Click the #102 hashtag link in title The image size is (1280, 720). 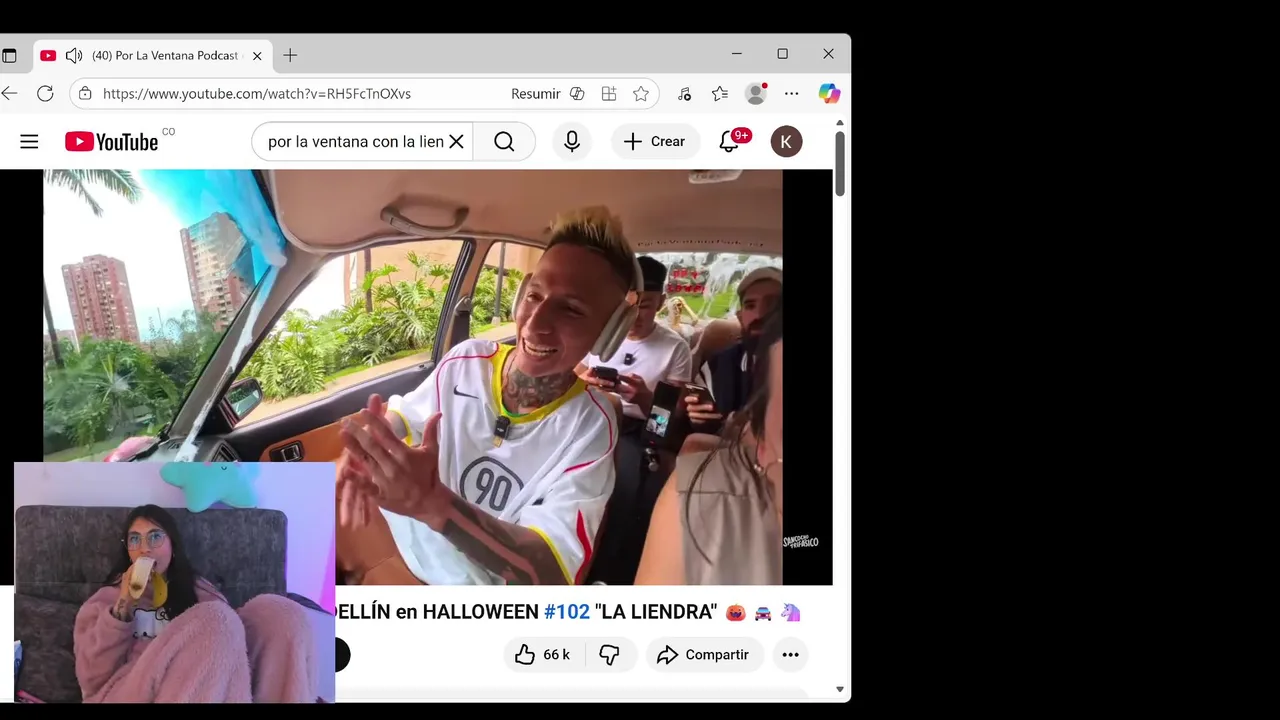(x=567, y=612)
